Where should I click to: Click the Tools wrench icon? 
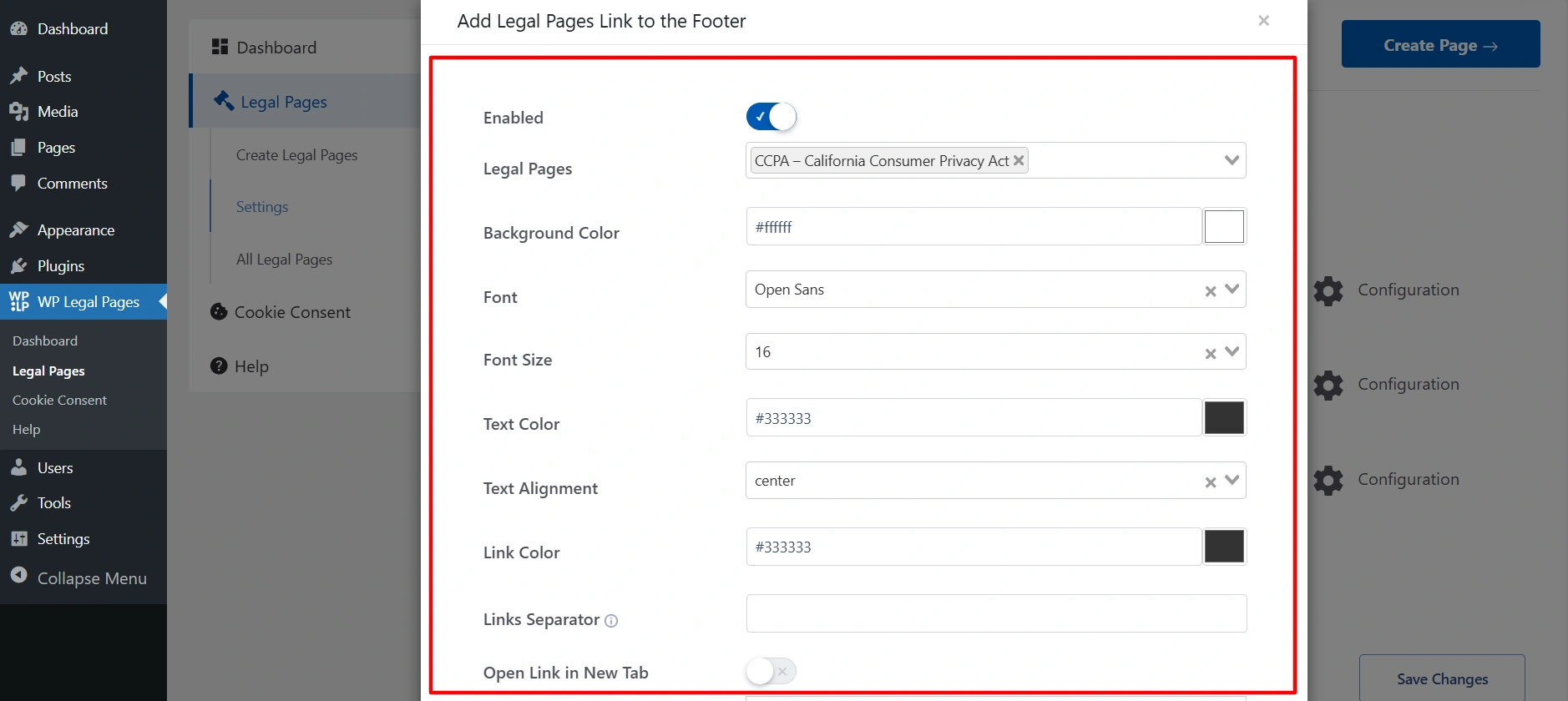(x=18, y=503)
